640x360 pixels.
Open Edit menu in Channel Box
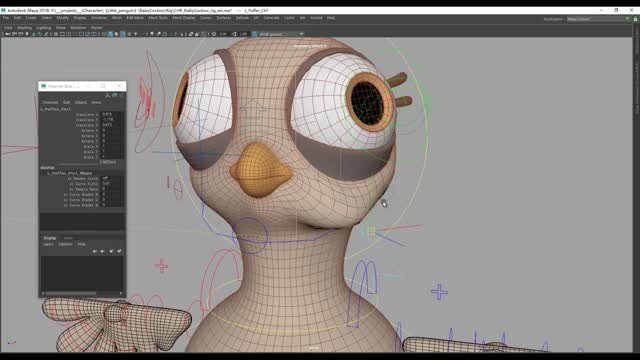point(67,102)
